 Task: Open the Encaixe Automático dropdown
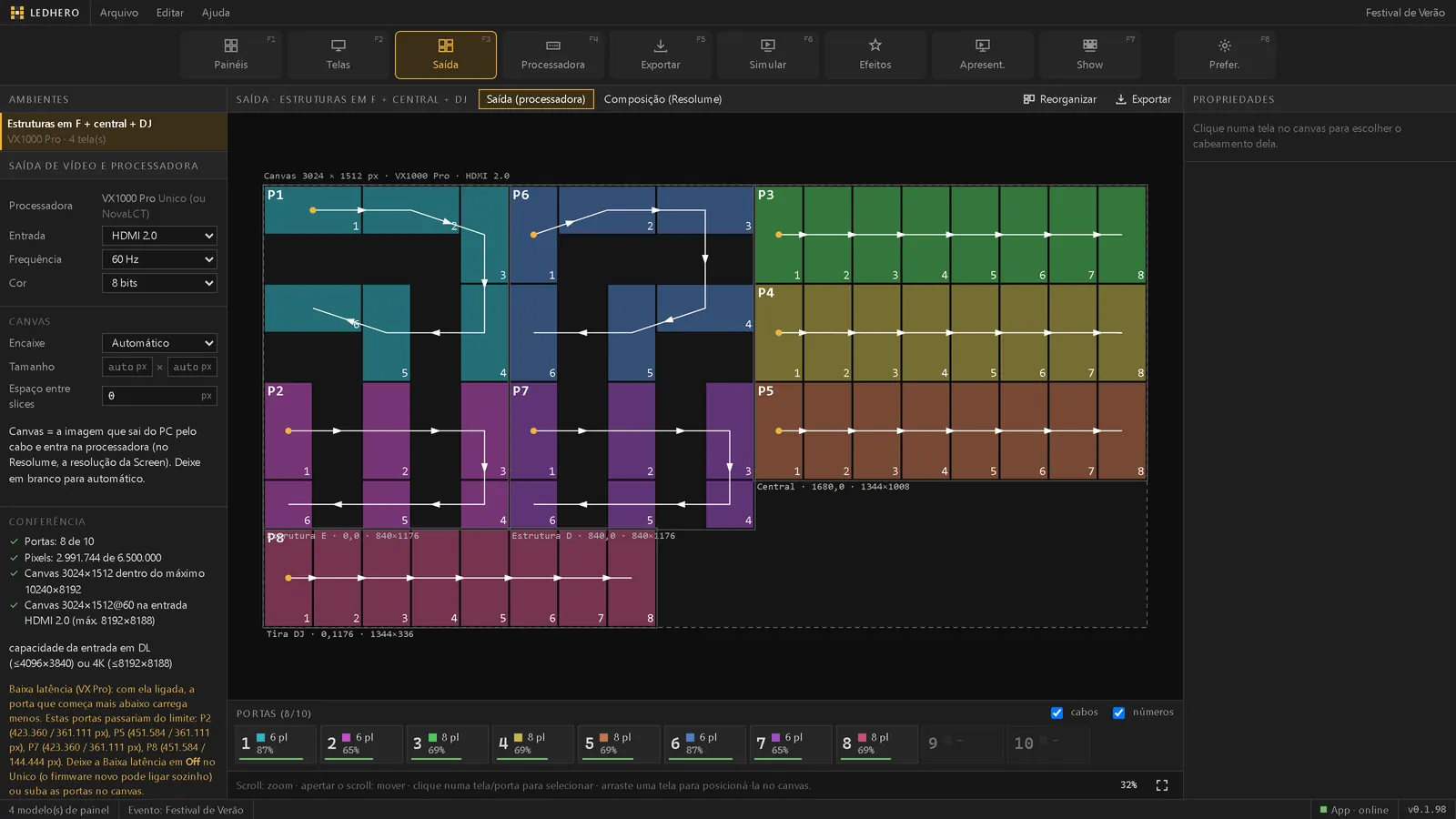(159, 343)
